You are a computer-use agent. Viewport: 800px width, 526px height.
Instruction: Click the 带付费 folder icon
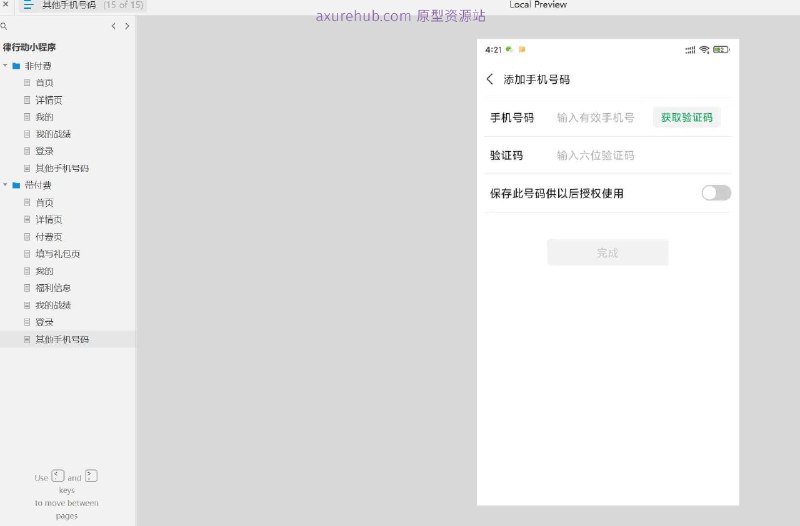click(x=16, y=185)
